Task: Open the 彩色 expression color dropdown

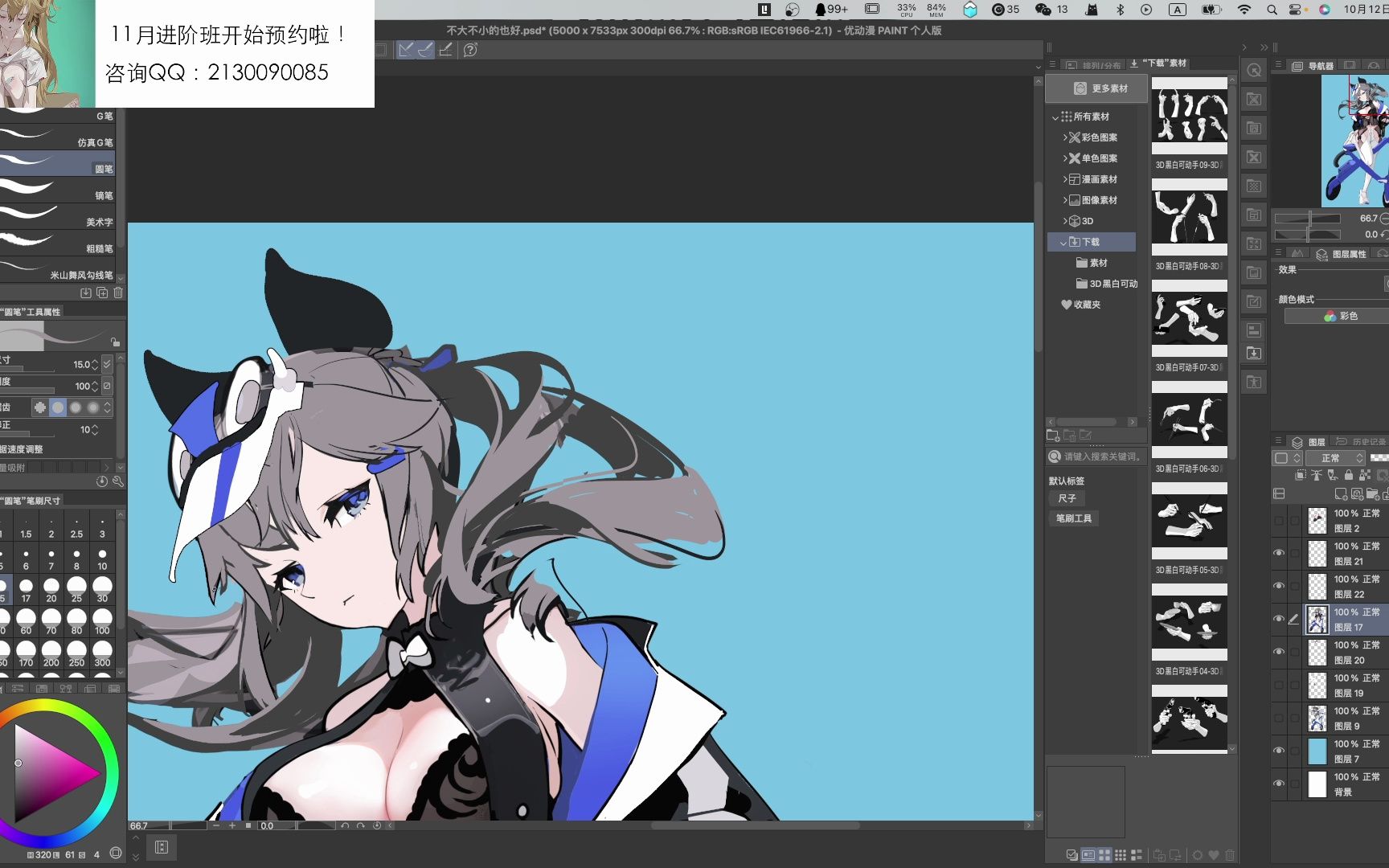Action: tap(1337, 316)
